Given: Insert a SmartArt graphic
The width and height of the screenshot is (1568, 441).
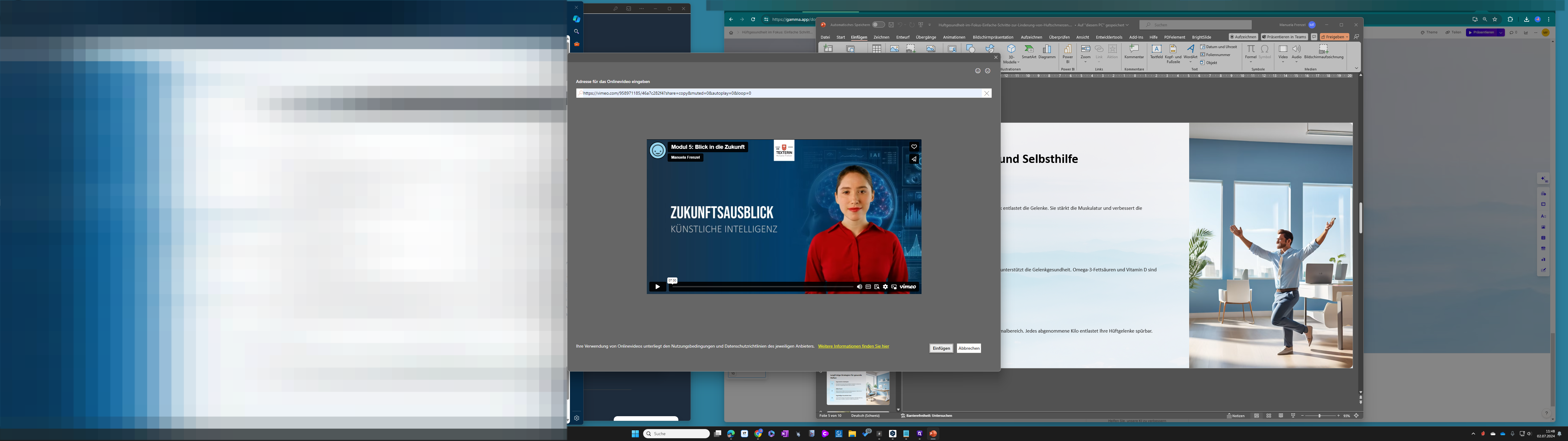Looking at the screenshot, I should [x=1029, y=52].
